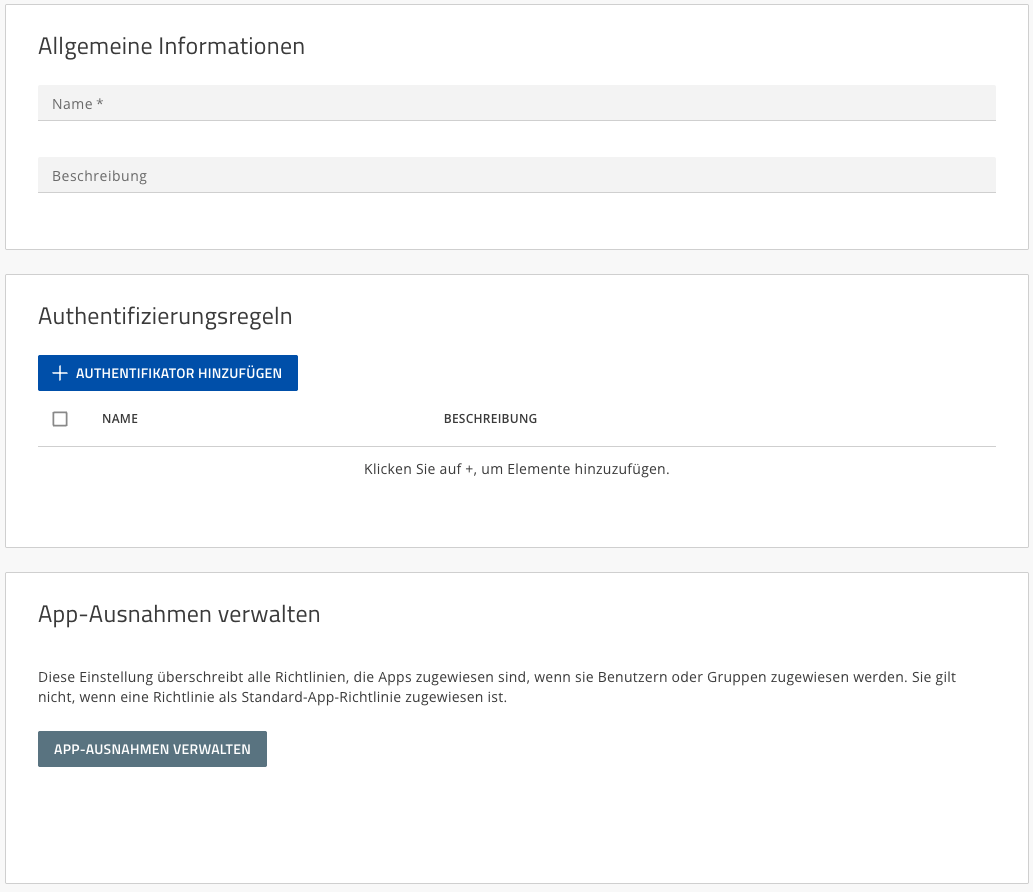Click the empty table hint 'Klicken Sie auf +'

point(516,469)
